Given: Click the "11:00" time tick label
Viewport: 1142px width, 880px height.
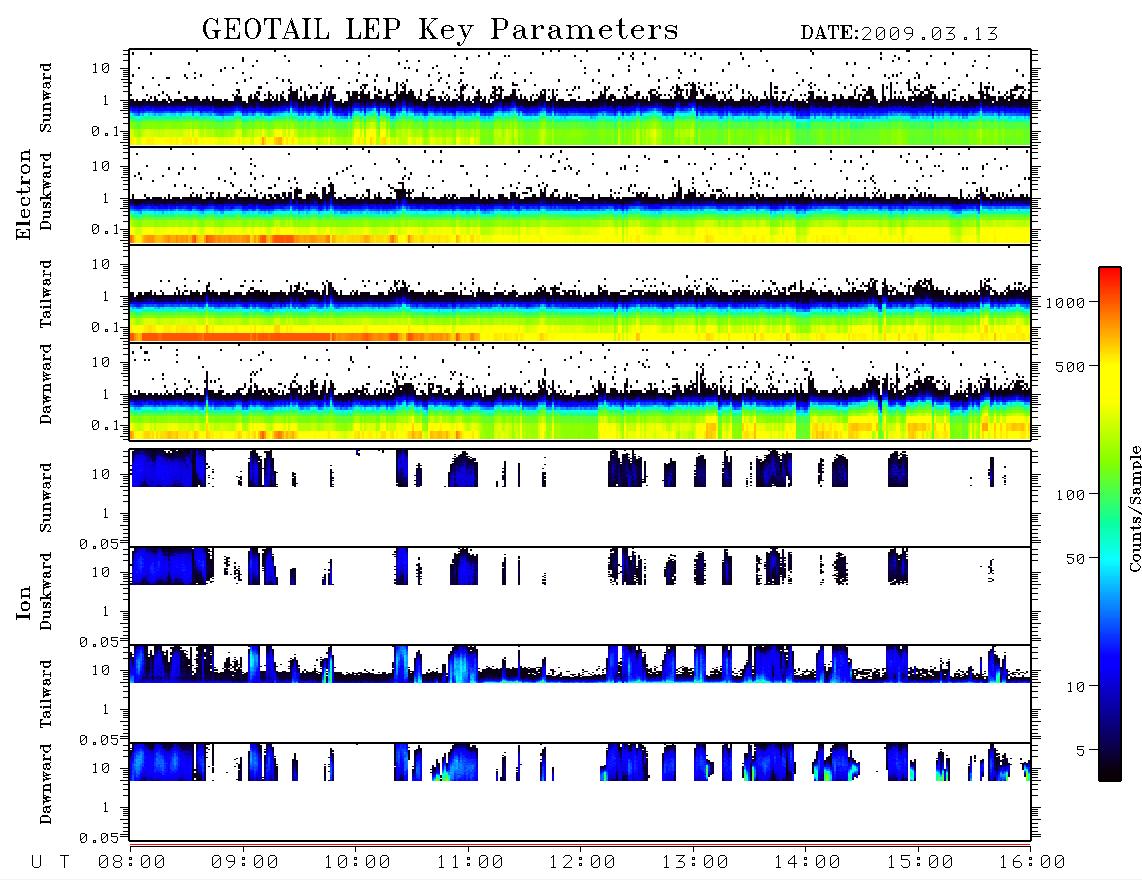Looking at the screenshot, I should [470, 863].
